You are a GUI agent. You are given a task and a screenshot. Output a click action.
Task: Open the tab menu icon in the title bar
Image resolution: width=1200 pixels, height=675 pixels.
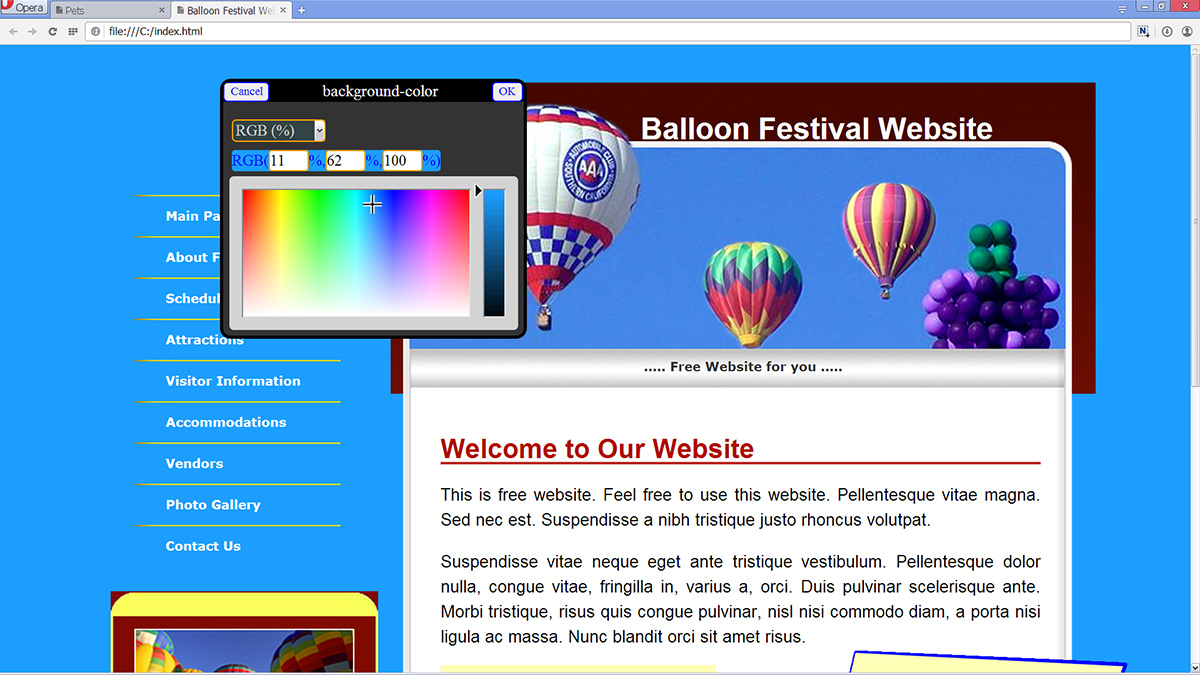tap(1122, 8)
